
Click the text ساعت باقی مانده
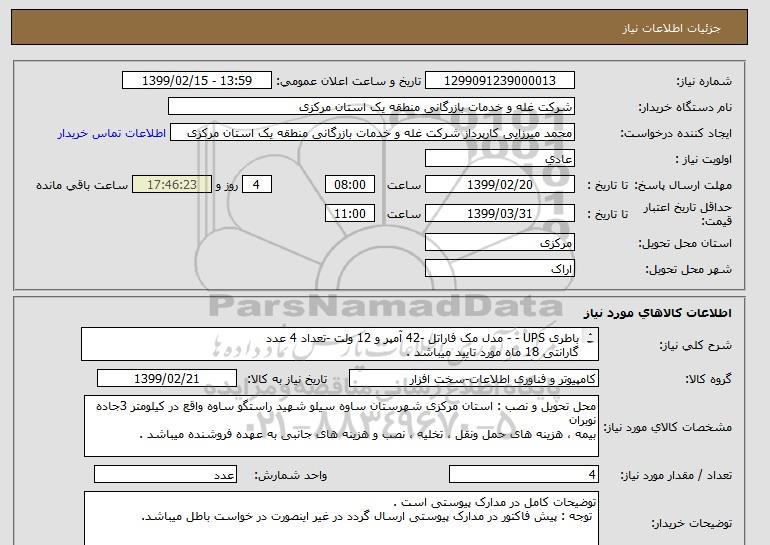82,186
